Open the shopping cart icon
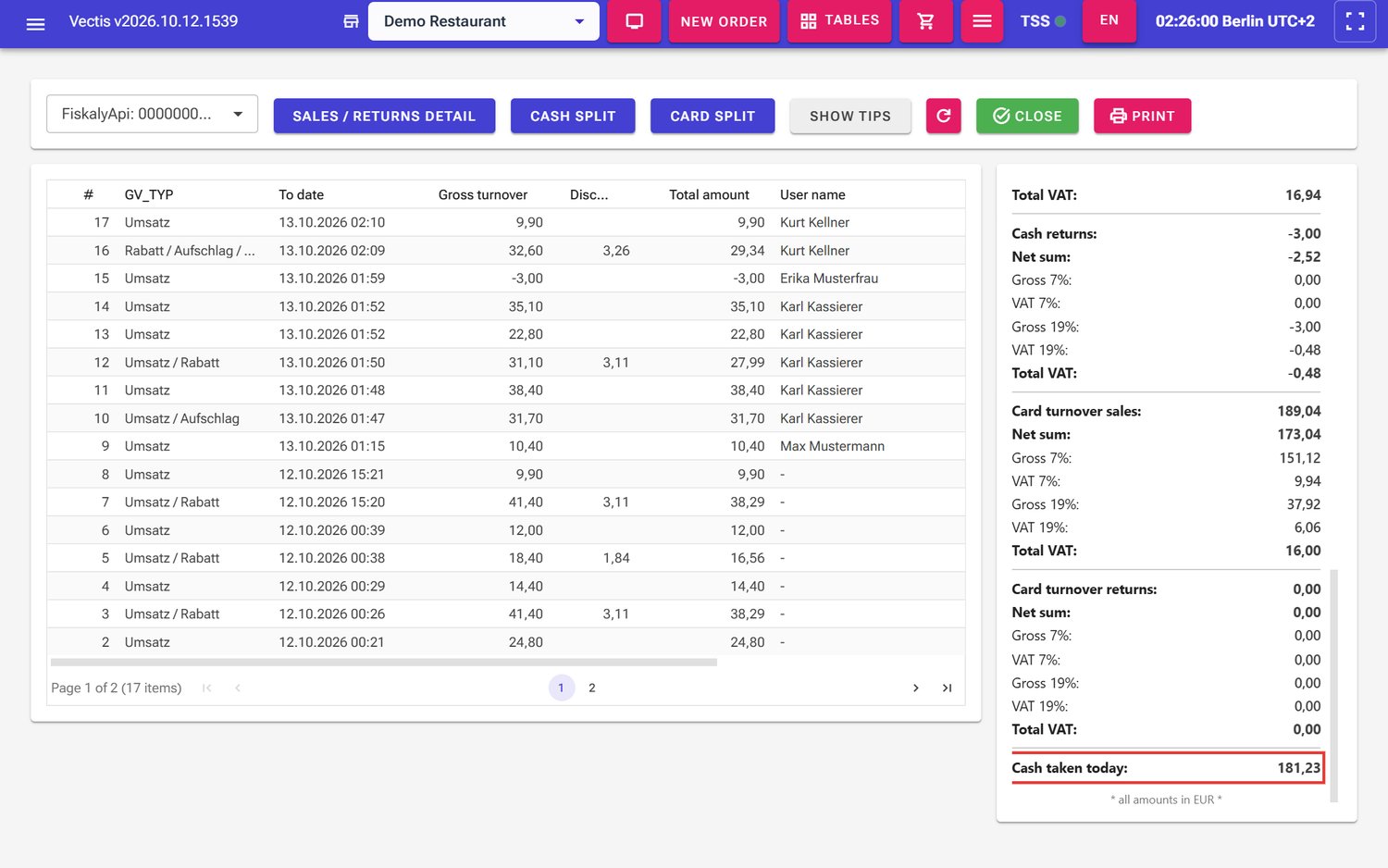 (925, 21)
